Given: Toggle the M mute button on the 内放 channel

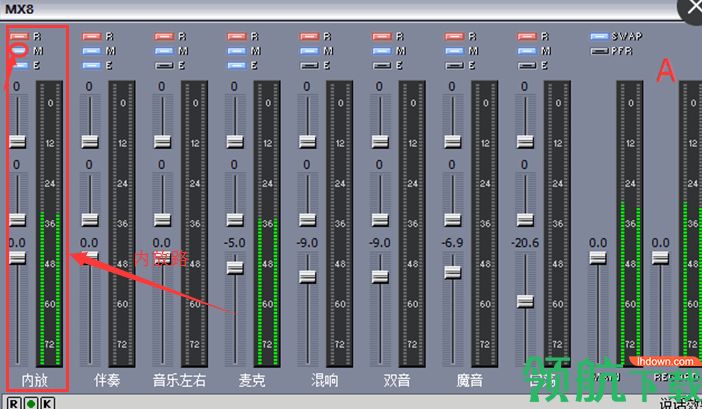Looking at the screenshot, I should (19, 51).
